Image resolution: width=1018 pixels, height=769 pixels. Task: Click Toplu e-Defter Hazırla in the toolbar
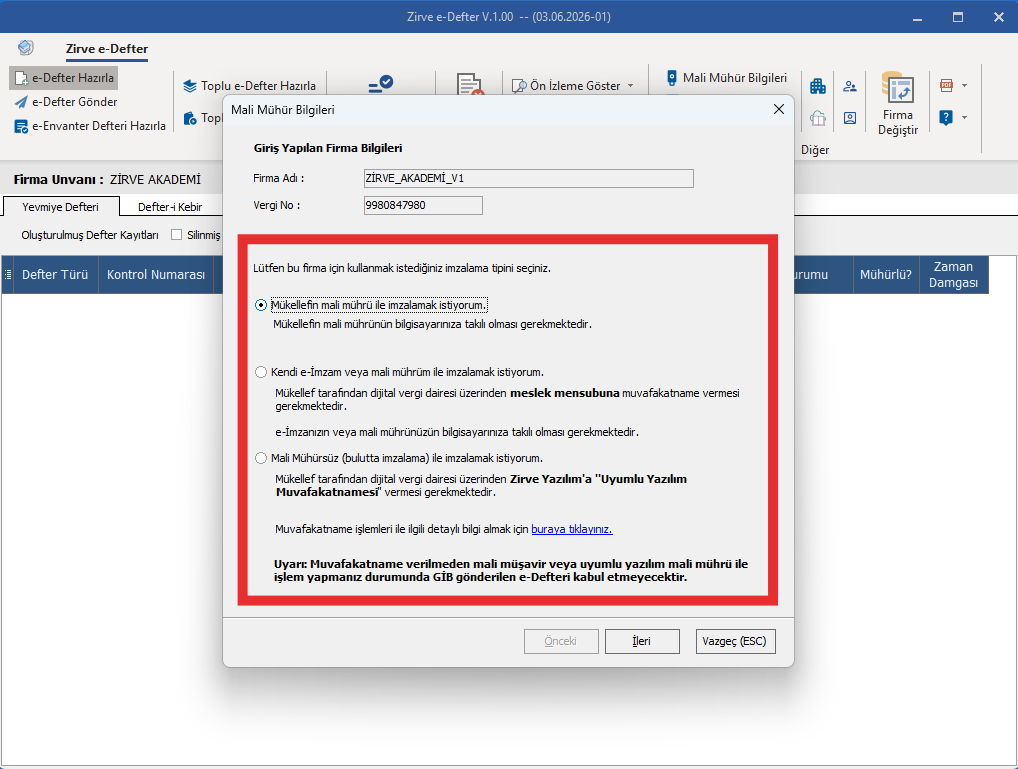point(250,86)
